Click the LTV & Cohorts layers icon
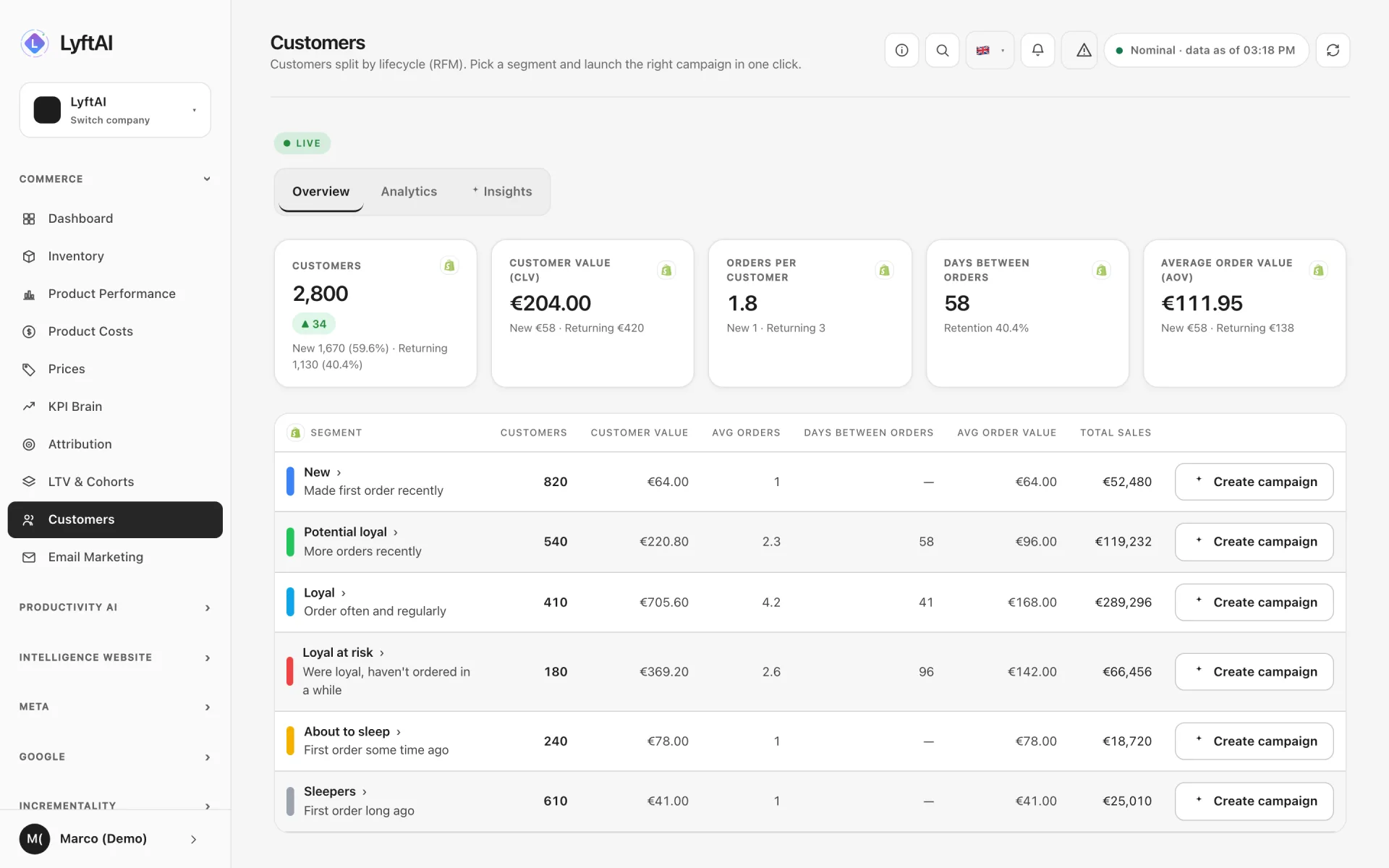Image resolution: width=1389 pixels, height=868 pixels. click(x=29, y=482)
